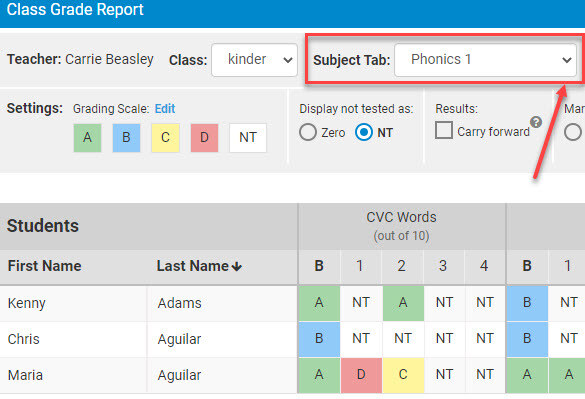Select the partially visible radio right of Carry forward
Viewport: 585px width, 399px height.
point(573,132)
